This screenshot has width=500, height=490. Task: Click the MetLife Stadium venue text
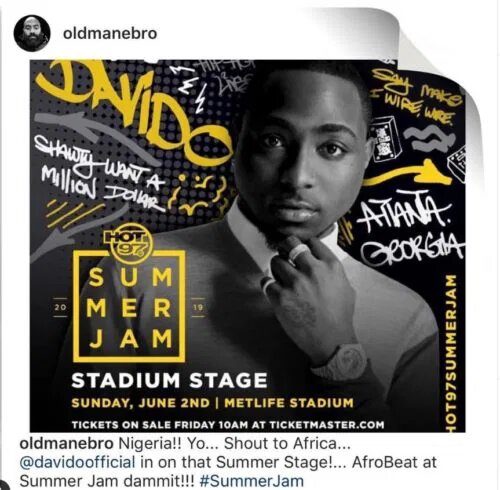[x=289, y=403]
